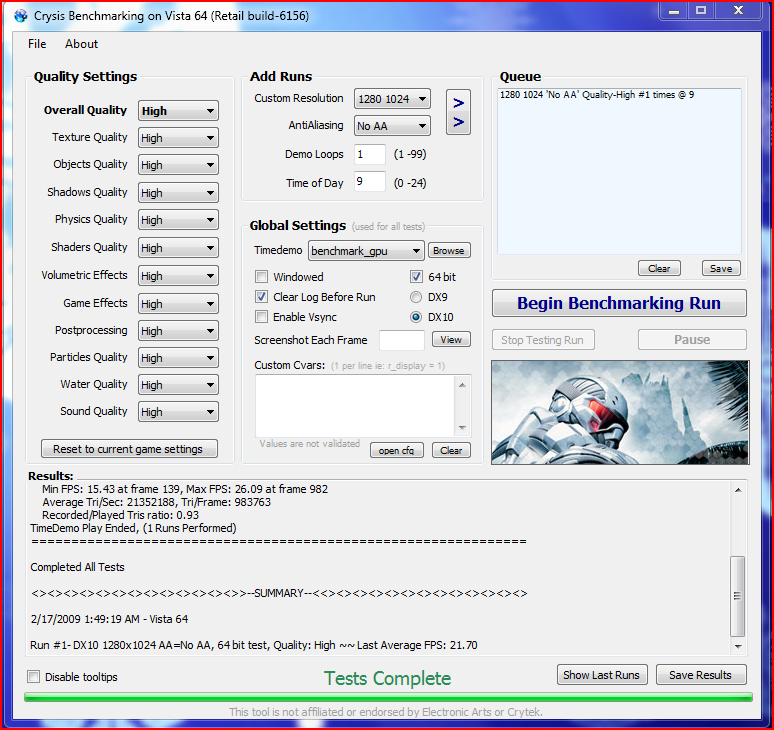
Task: Select the DX9 radio button
Action: click(x=416, y=297)
